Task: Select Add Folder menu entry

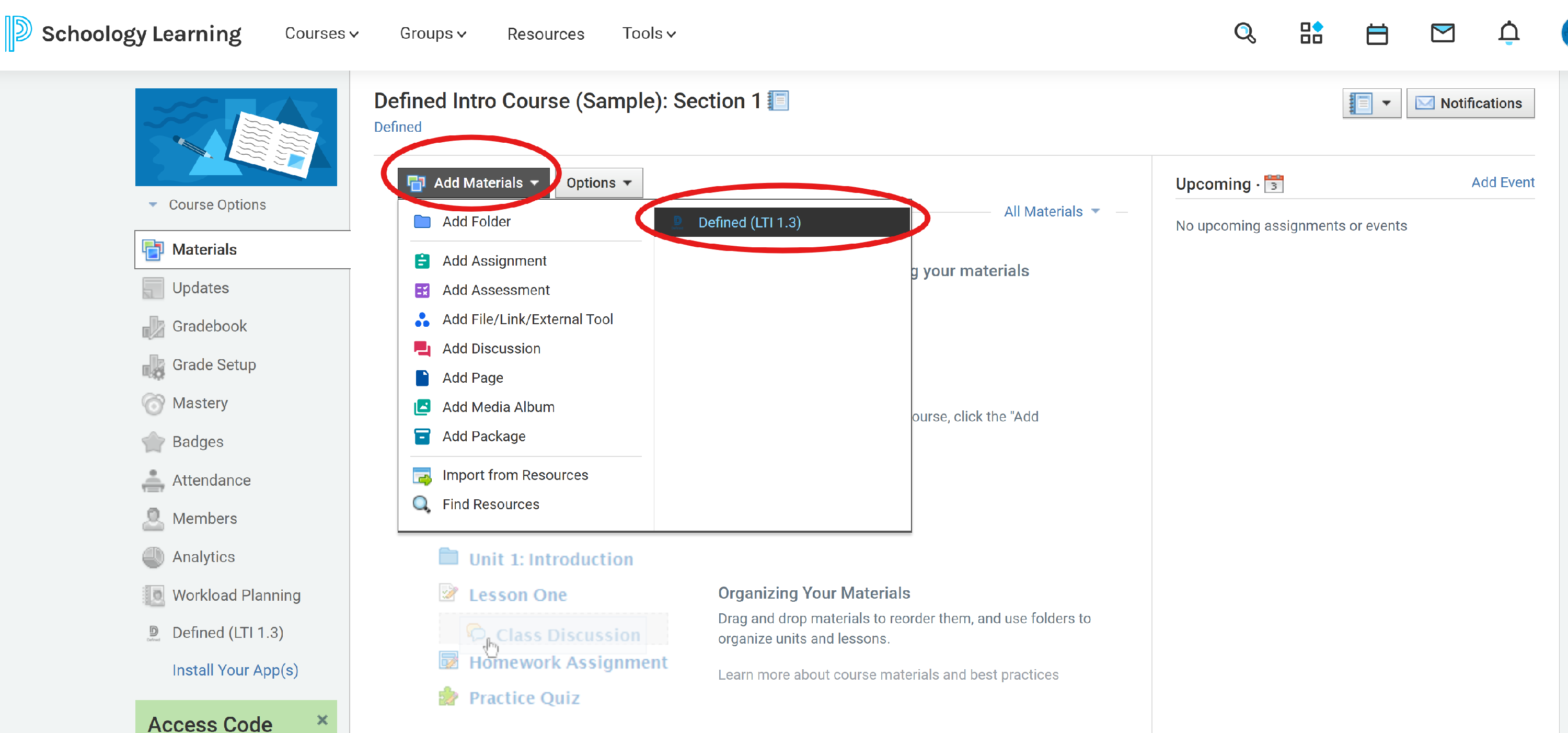Action: [476, 222]
